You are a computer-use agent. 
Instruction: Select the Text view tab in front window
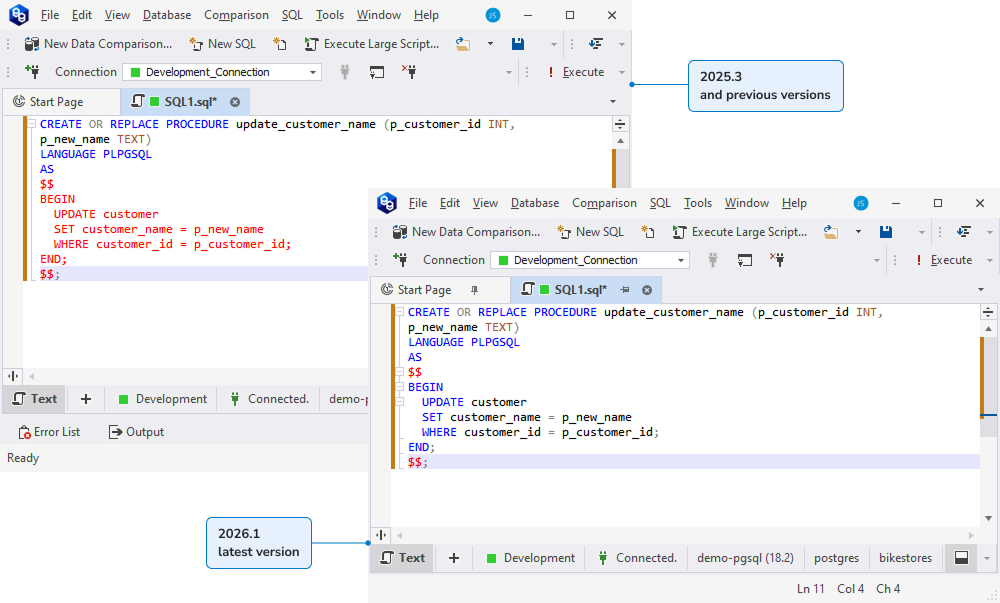click(x=402, y=558)
